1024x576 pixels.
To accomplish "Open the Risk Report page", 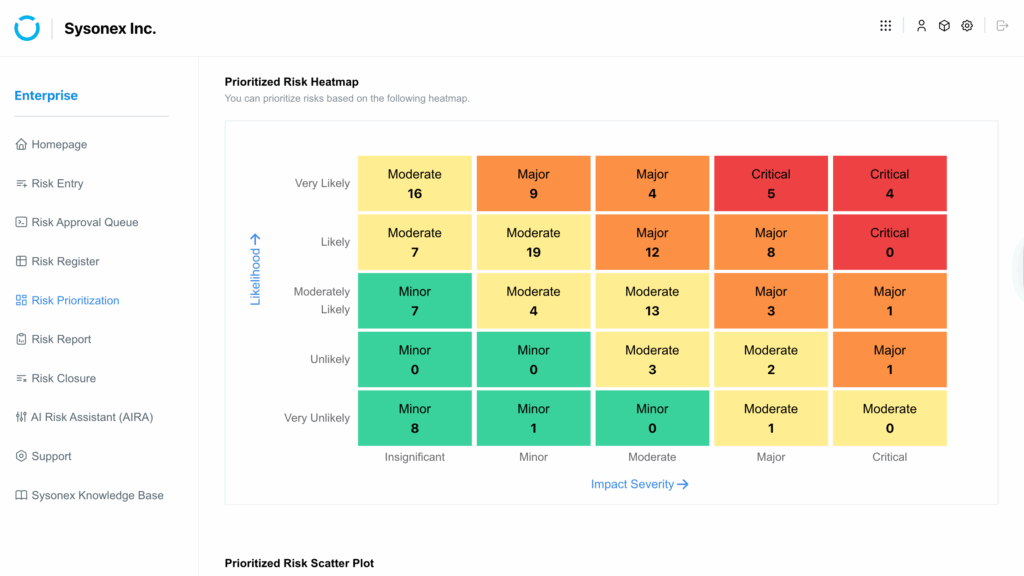I will [x=61, y=339].
